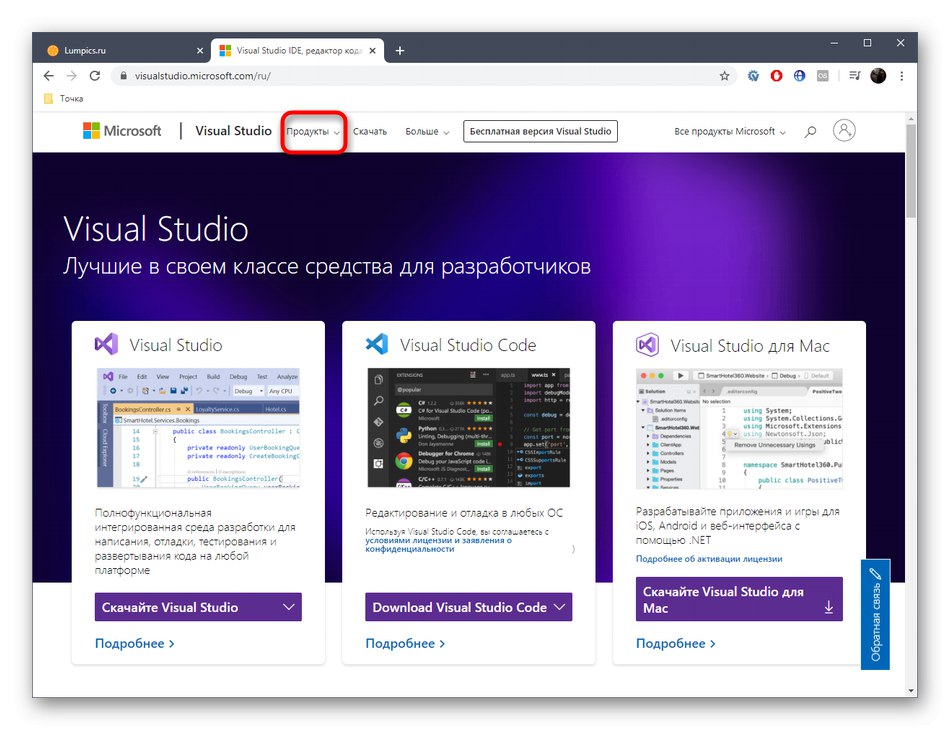Click Бесплатная версия Visual Studio button
Image resolution: width=950 pixels, height=730 pixels.
[x=540, y=131]
